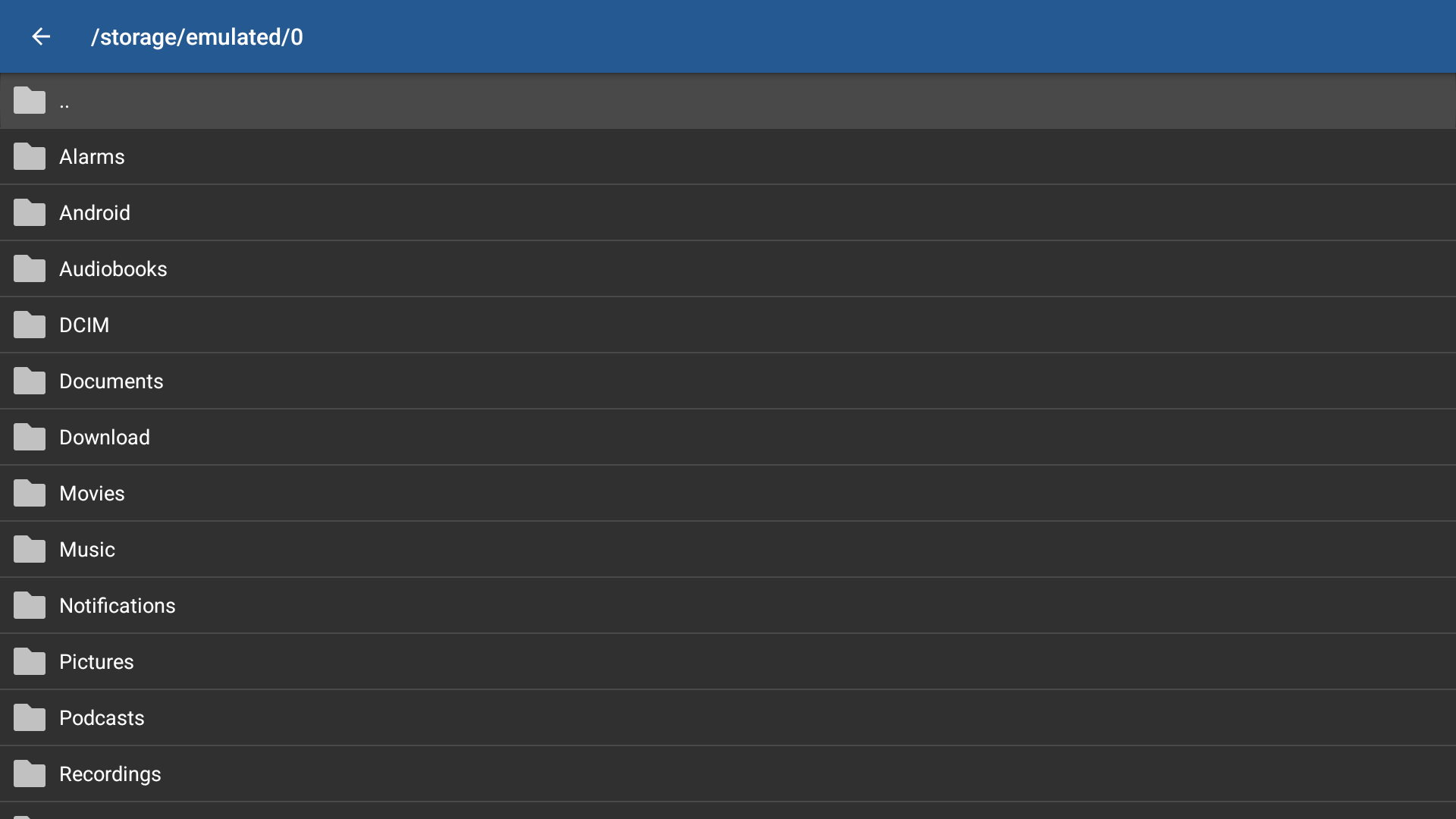
Task: Click the parent directory folder icon
Action: 30,101
